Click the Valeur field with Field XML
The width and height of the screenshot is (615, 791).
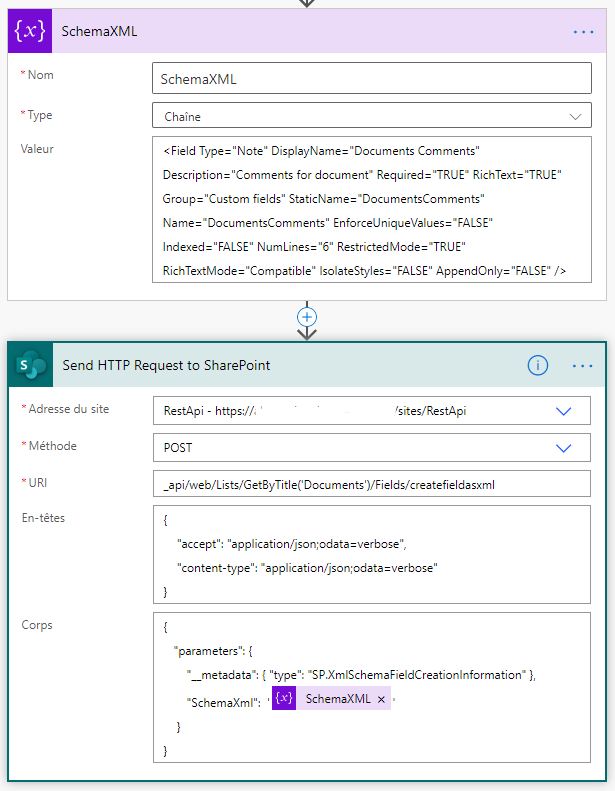pos(372,209)
